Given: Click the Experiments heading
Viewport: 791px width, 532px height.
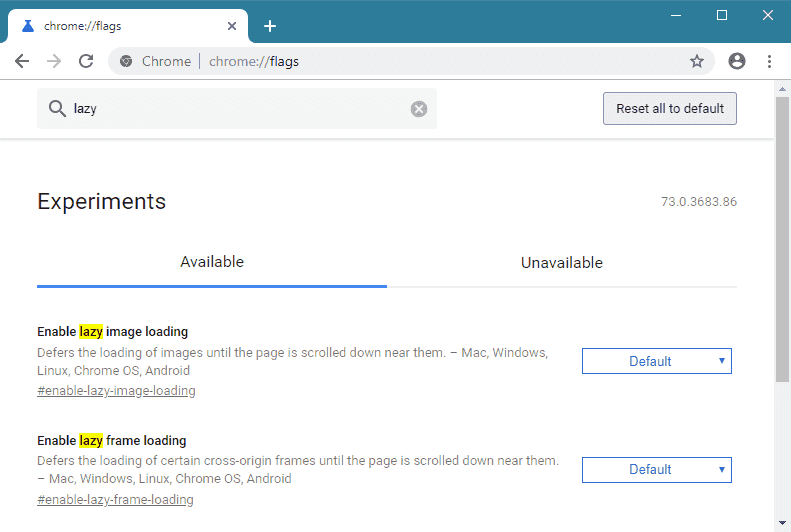Looking at the screenshot, I should pyautogui.click(x=101, y=201).
